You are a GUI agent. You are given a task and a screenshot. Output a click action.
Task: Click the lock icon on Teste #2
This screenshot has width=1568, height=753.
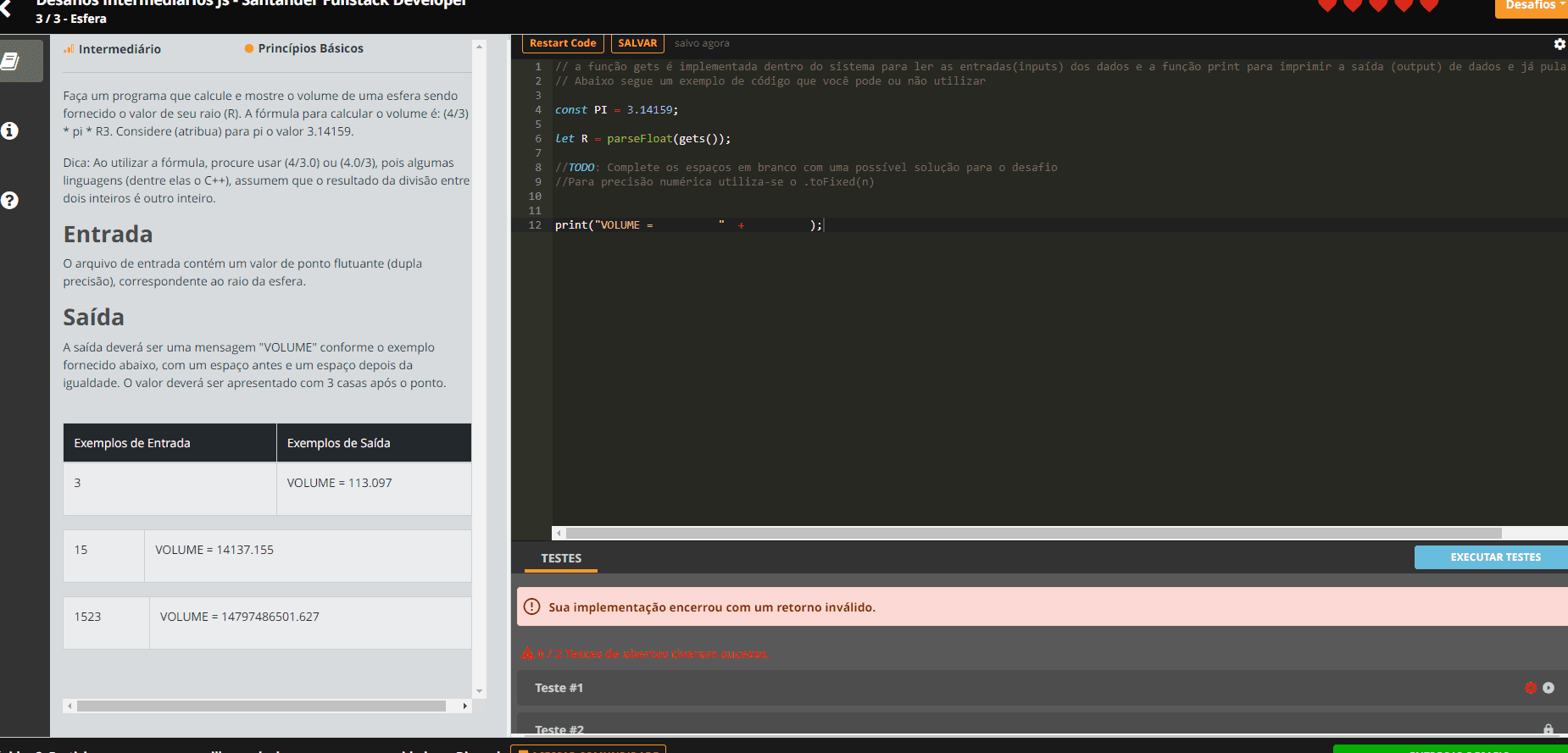1549,729
